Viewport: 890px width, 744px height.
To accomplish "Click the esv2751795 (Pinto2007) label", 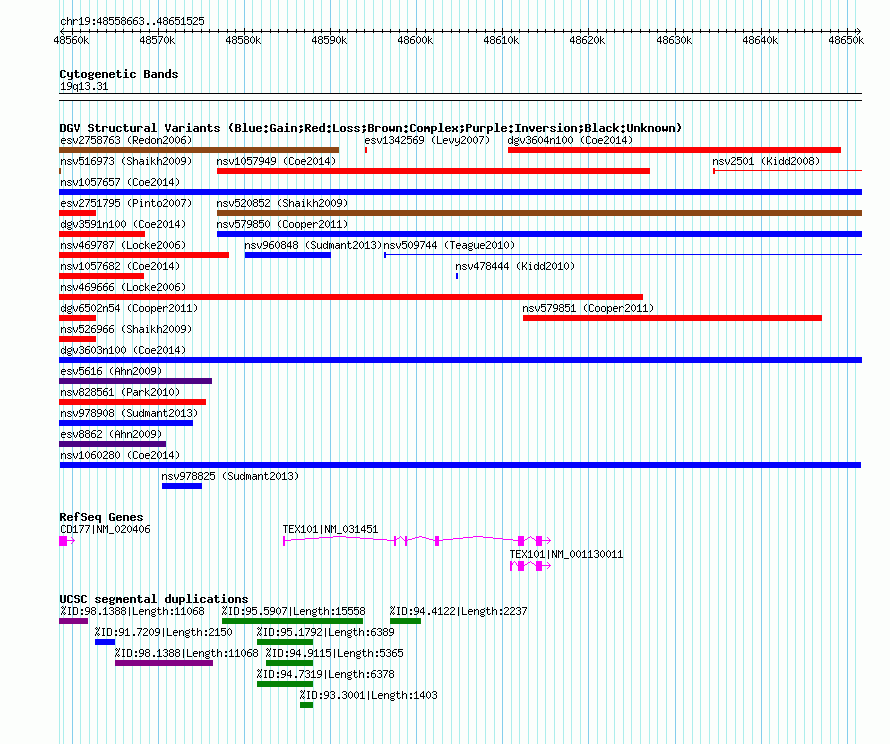I will [126, 203].
